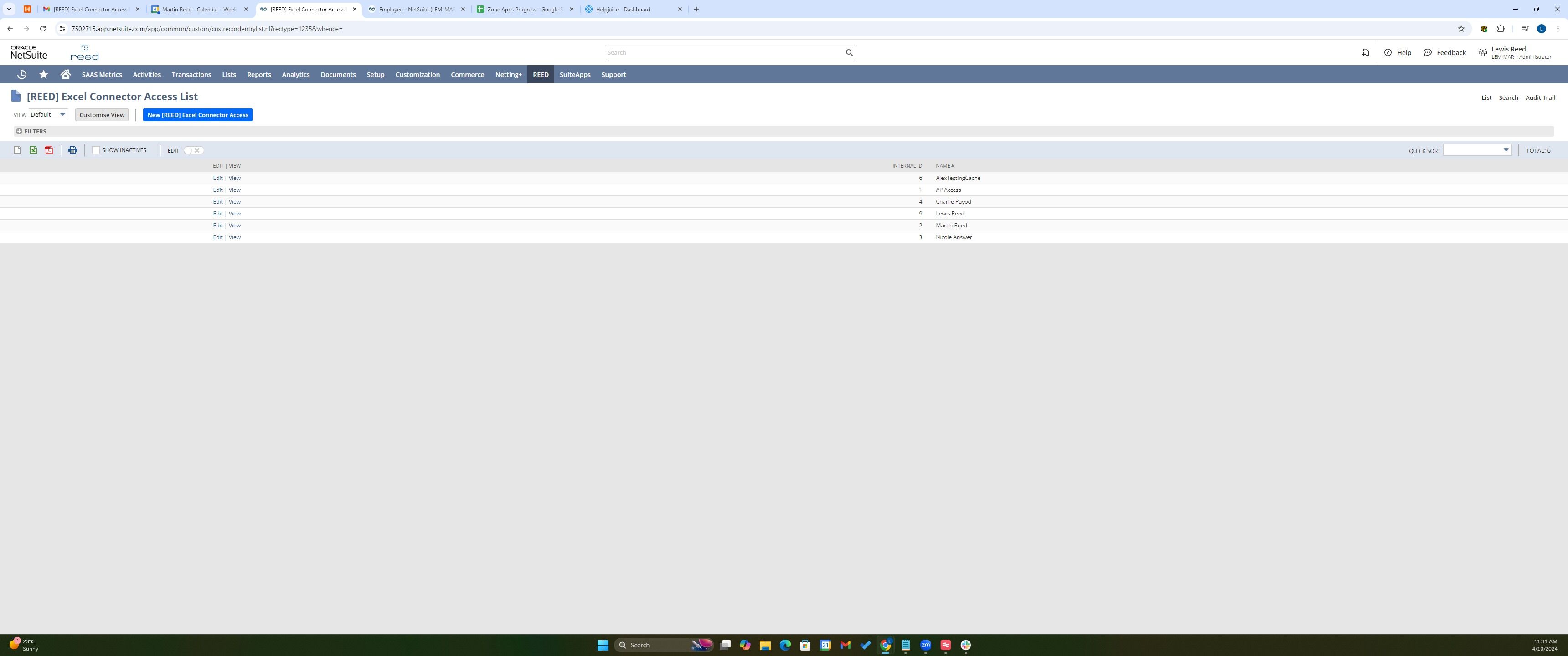Click New [REED] Excel Connector Access button
Viewport: 1568px width, 656px height.
click(197, 115)
